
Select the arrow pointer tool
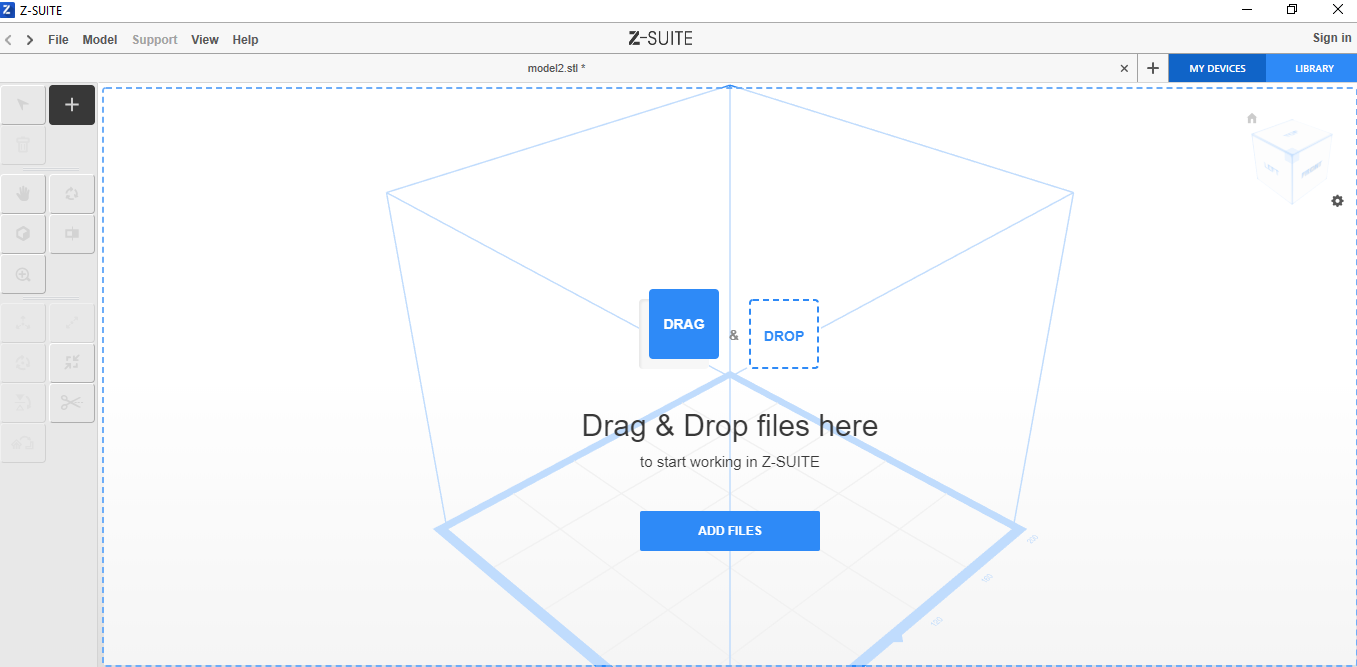point(23,105)
